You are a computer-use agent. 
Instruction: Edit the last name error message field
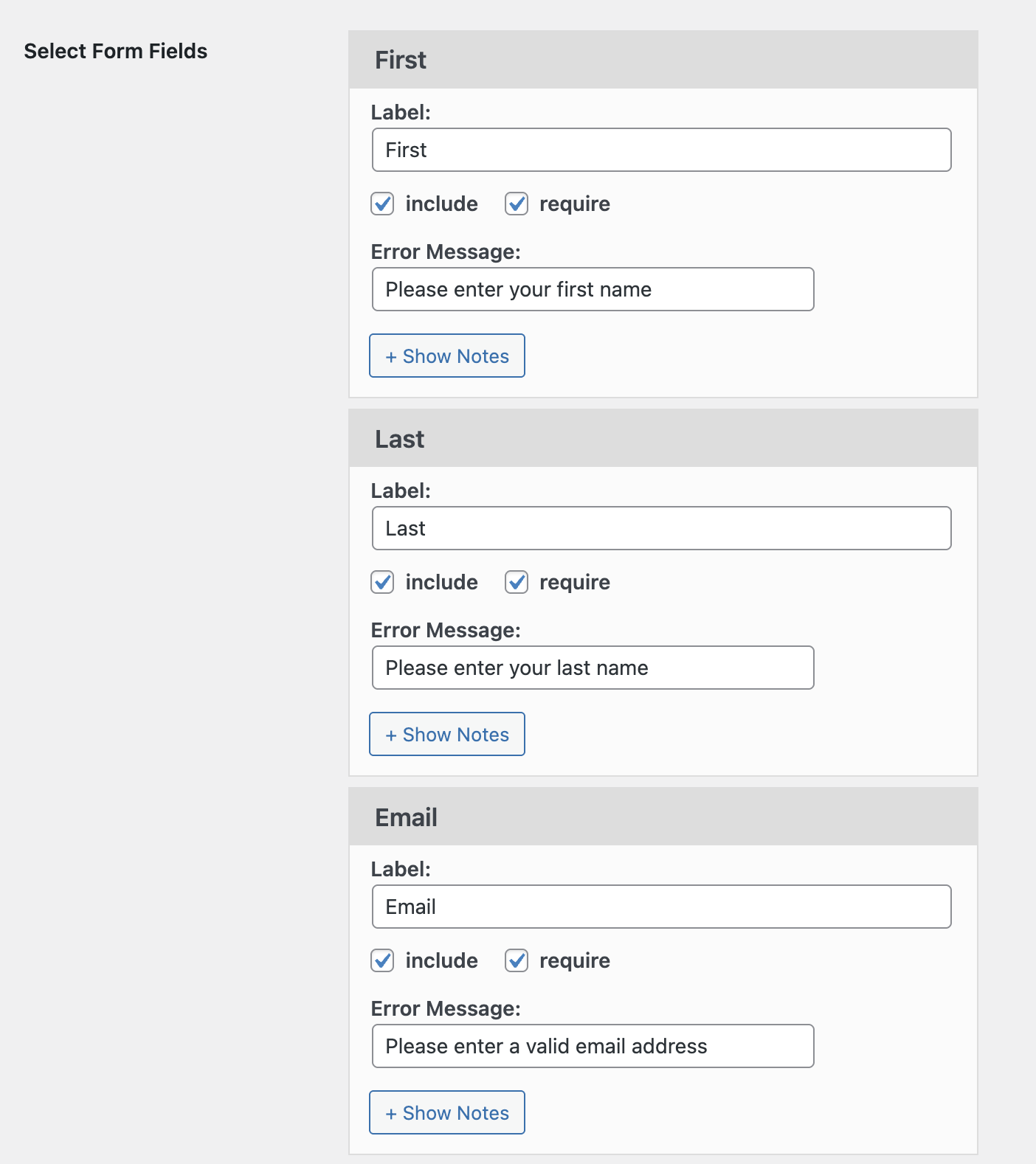coord(593,668)
